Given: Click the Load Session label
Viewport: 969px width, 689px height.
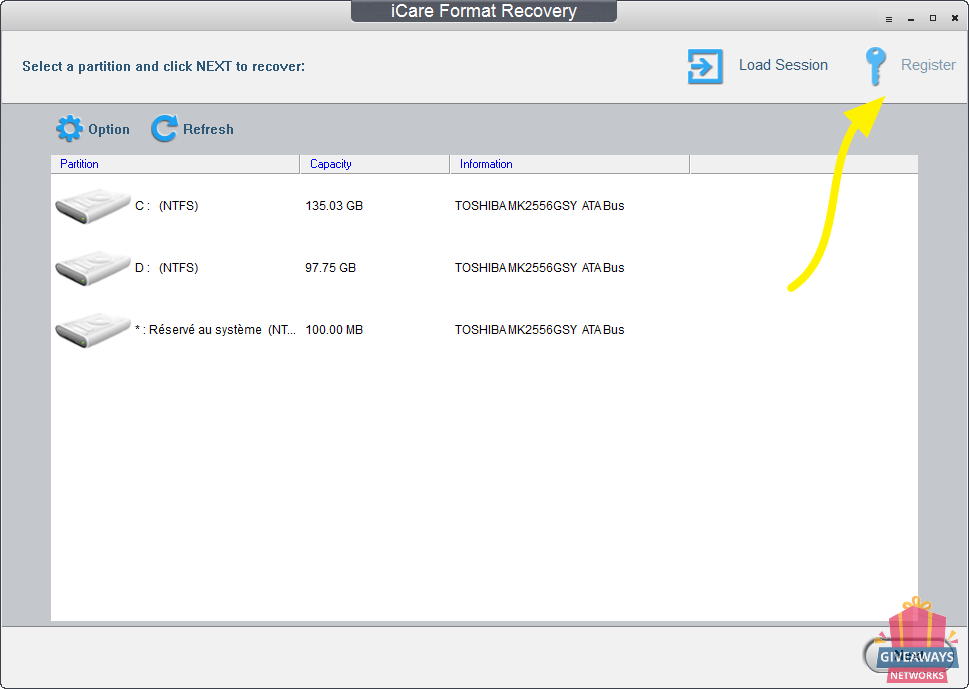Looking at the screenshot, I should 783,65.
